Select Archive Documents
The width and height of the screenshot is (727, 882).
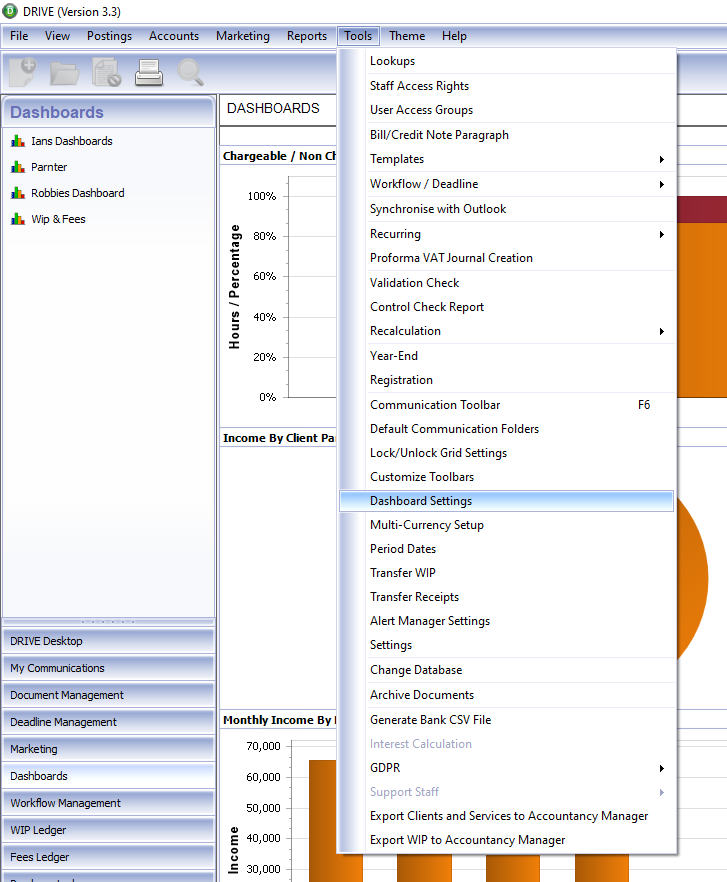(506, 695)
